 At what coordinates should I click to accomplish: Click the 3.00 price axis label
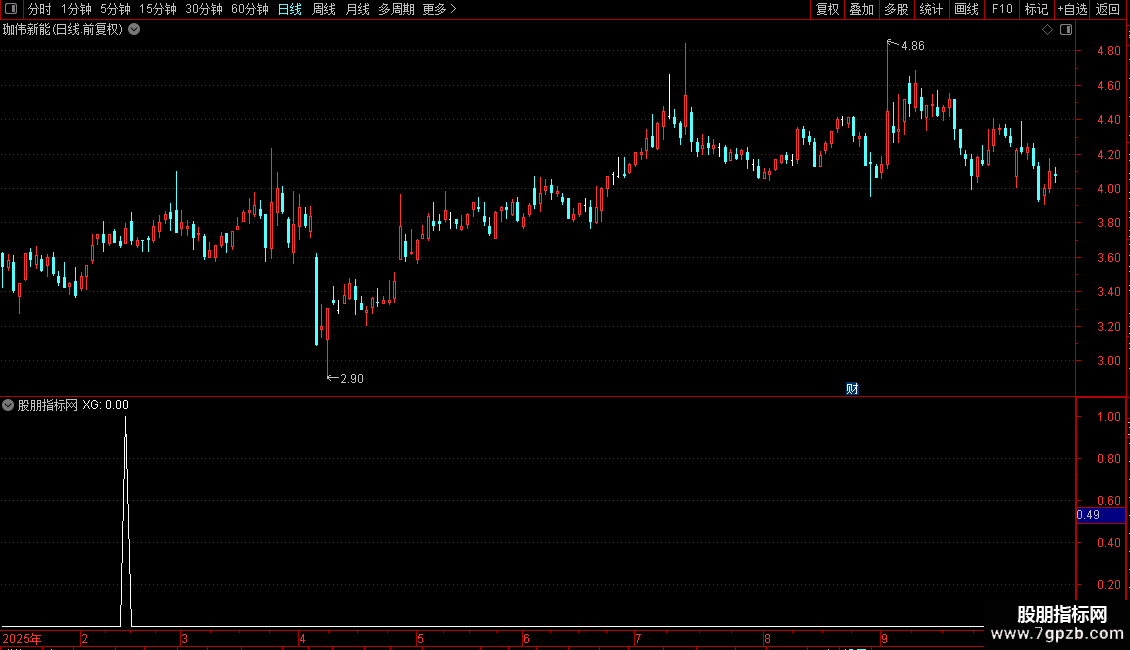pyautogui.click(x=1108, y=361)
